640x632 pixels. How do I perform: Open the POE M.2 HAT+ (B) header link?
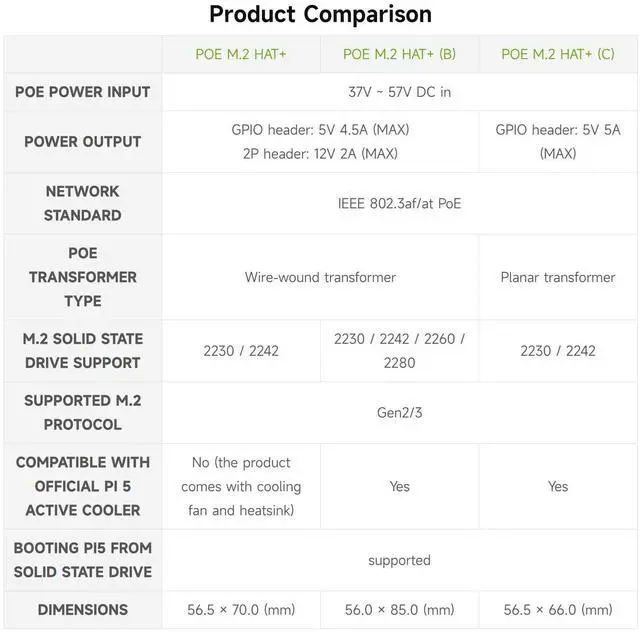(399, 54)
